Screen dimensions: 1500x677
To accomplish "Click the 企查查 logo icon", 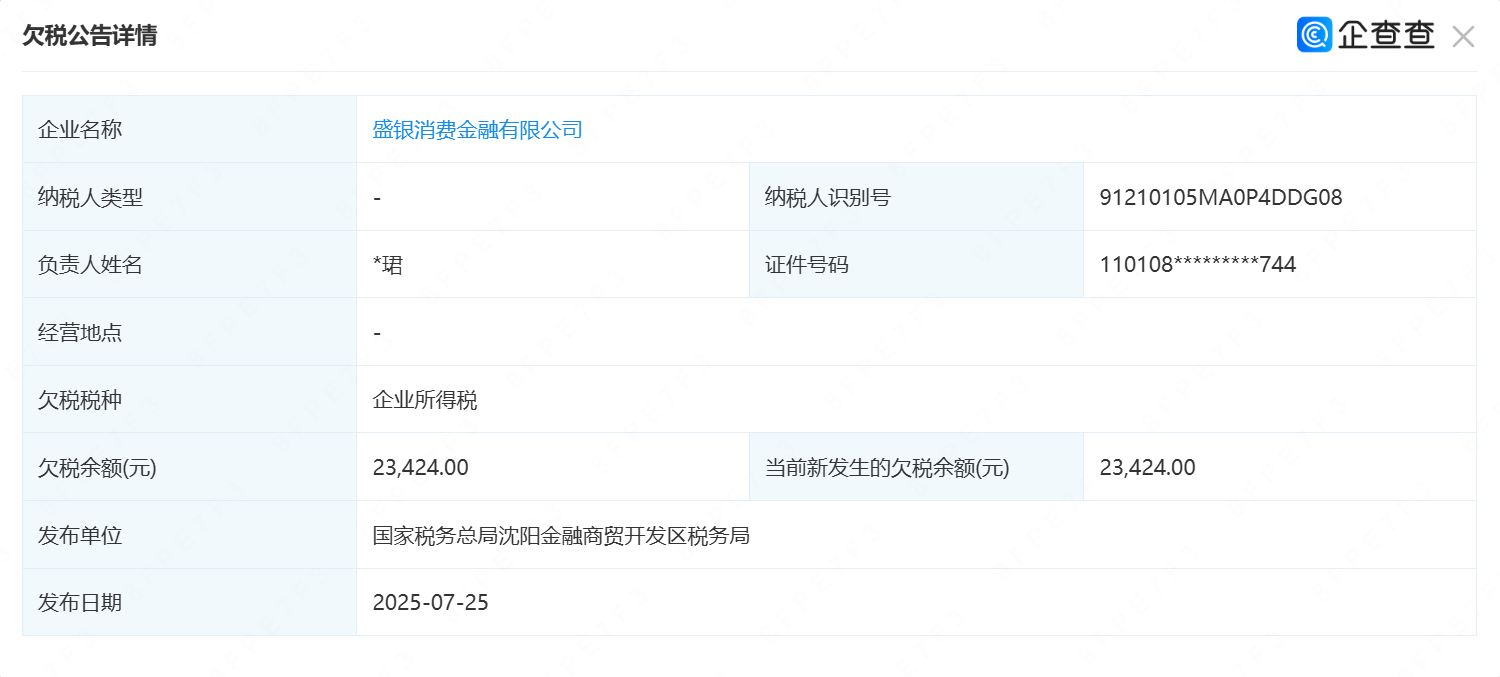I will (1314, 35).
